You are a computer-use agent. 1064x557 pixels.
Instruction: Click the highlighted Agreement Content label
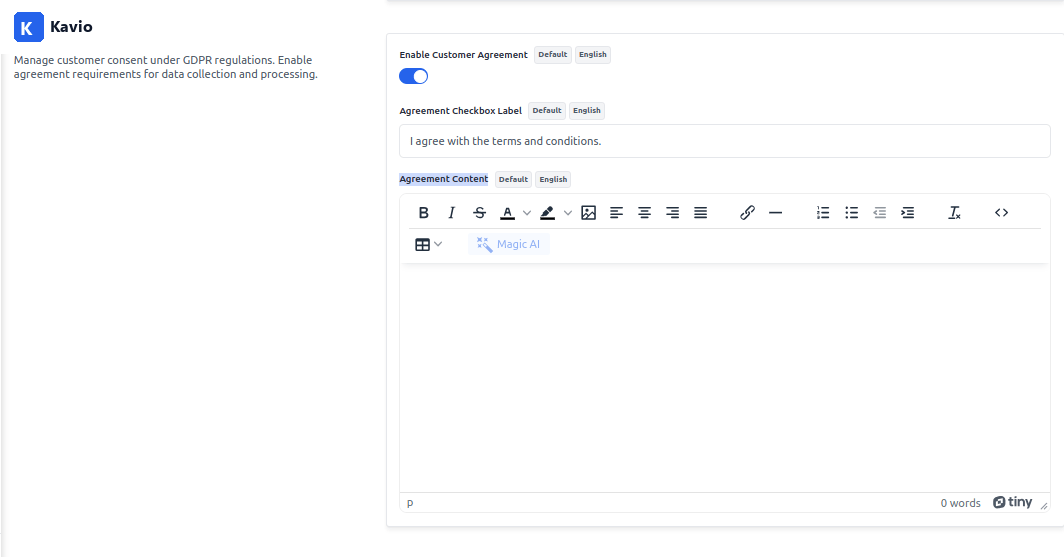point(443,179)
